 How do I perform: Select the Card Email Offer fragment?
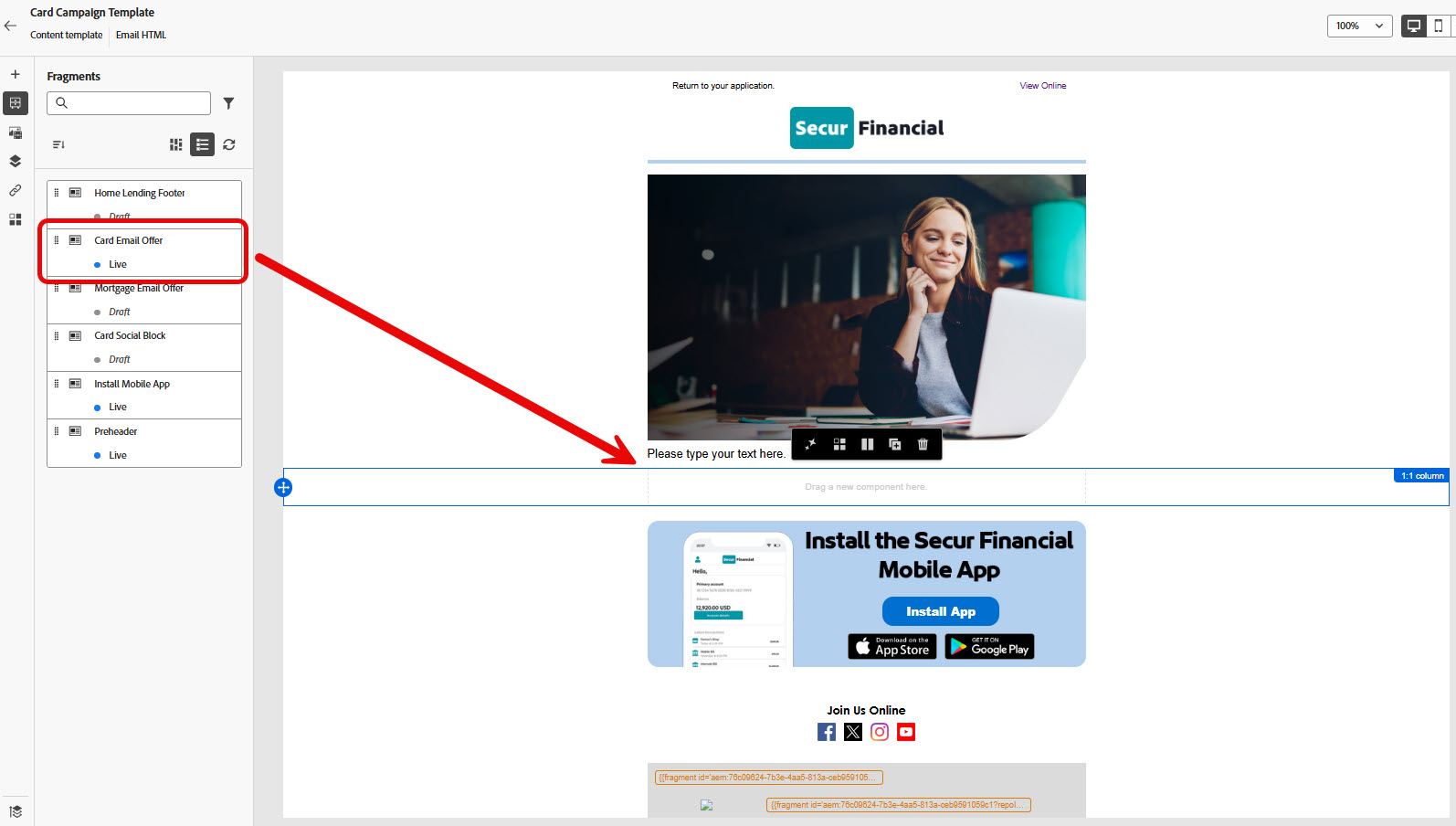coord(144,252)
